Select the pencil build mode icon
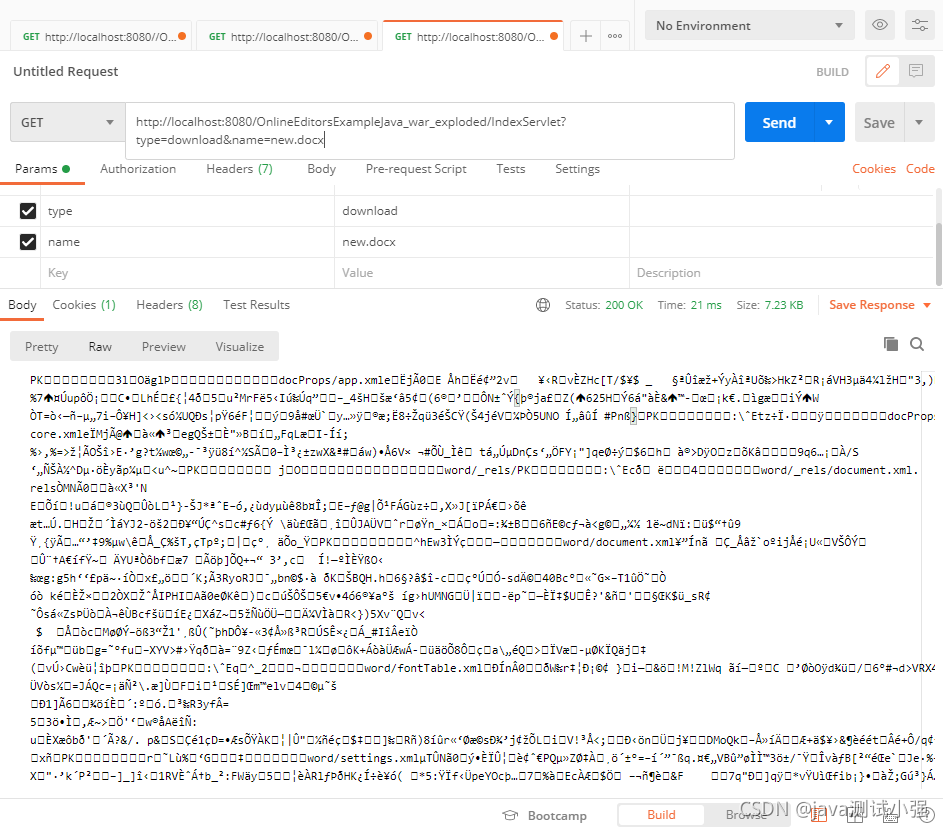This screenshot has width=943, height=830. point(882,72)
